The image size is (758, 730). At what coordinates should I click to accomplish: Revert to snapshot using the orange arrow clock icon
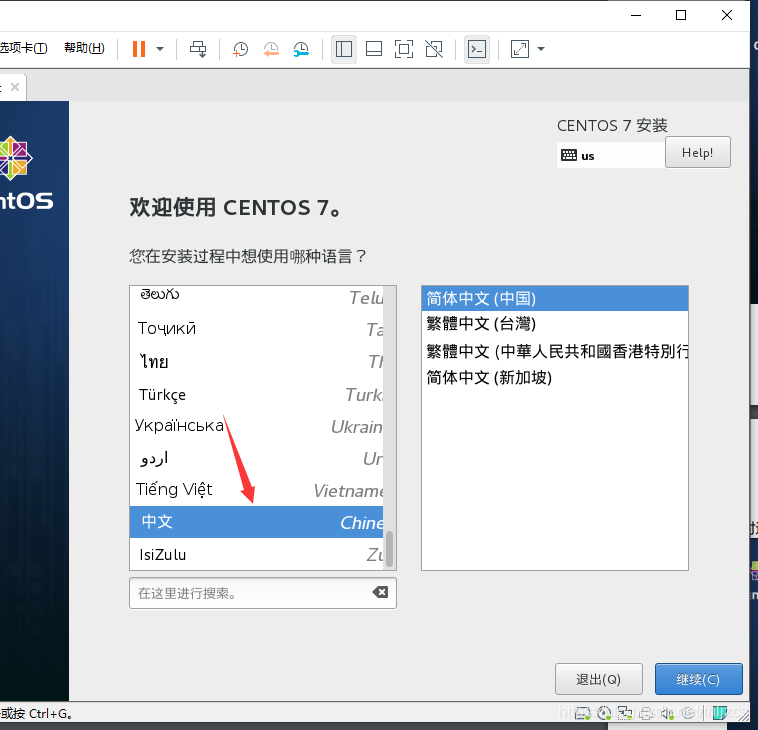click(271, 49)
